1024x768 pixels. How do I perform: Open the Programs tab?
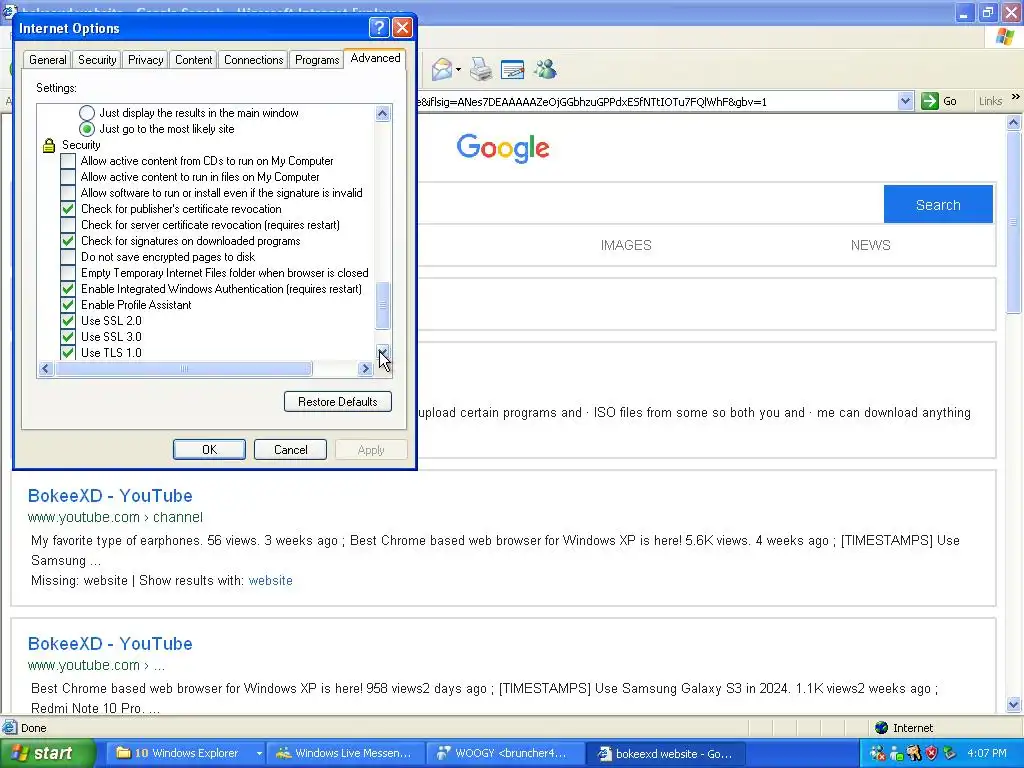pyautogui.click(x=317, y=59)
